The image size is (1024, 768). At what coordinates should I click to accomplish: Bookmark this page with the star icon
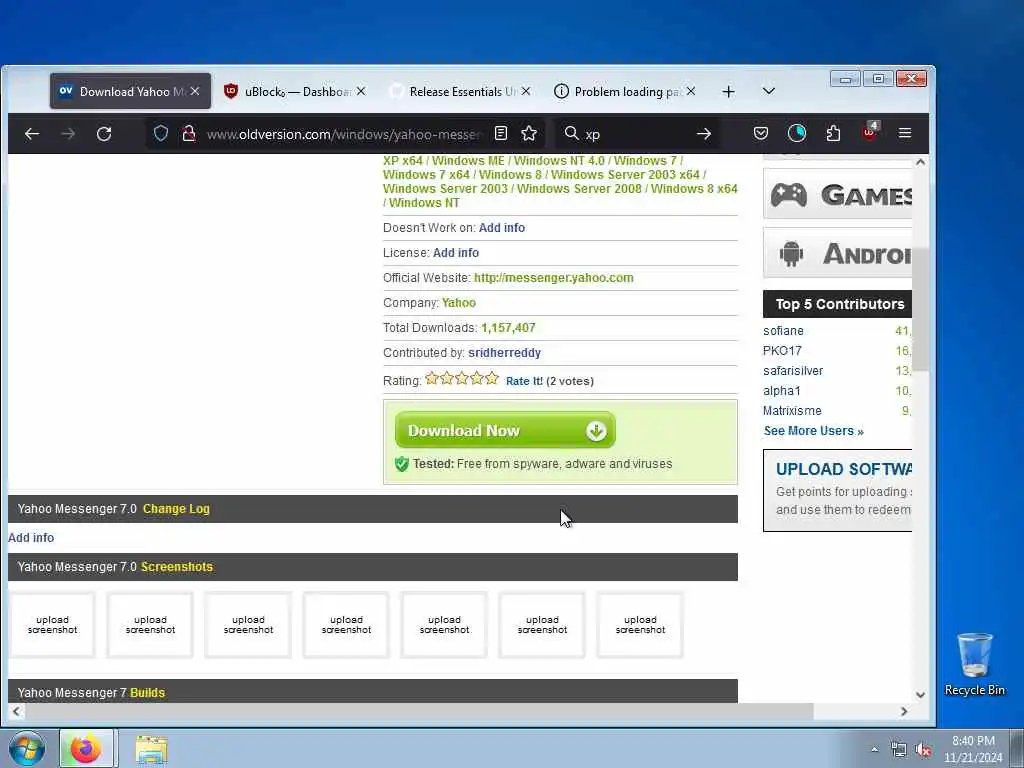(529, 133)
